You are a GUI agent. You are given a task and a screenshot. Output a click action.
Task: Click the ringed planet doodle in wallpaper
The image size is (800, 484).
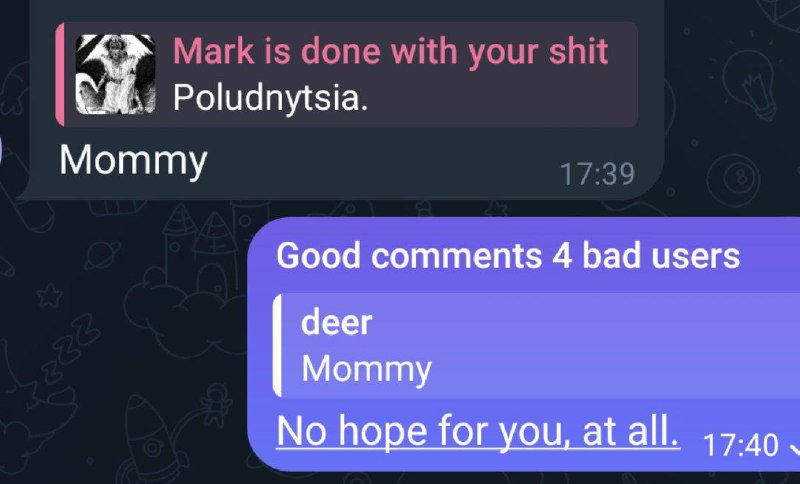102,255
